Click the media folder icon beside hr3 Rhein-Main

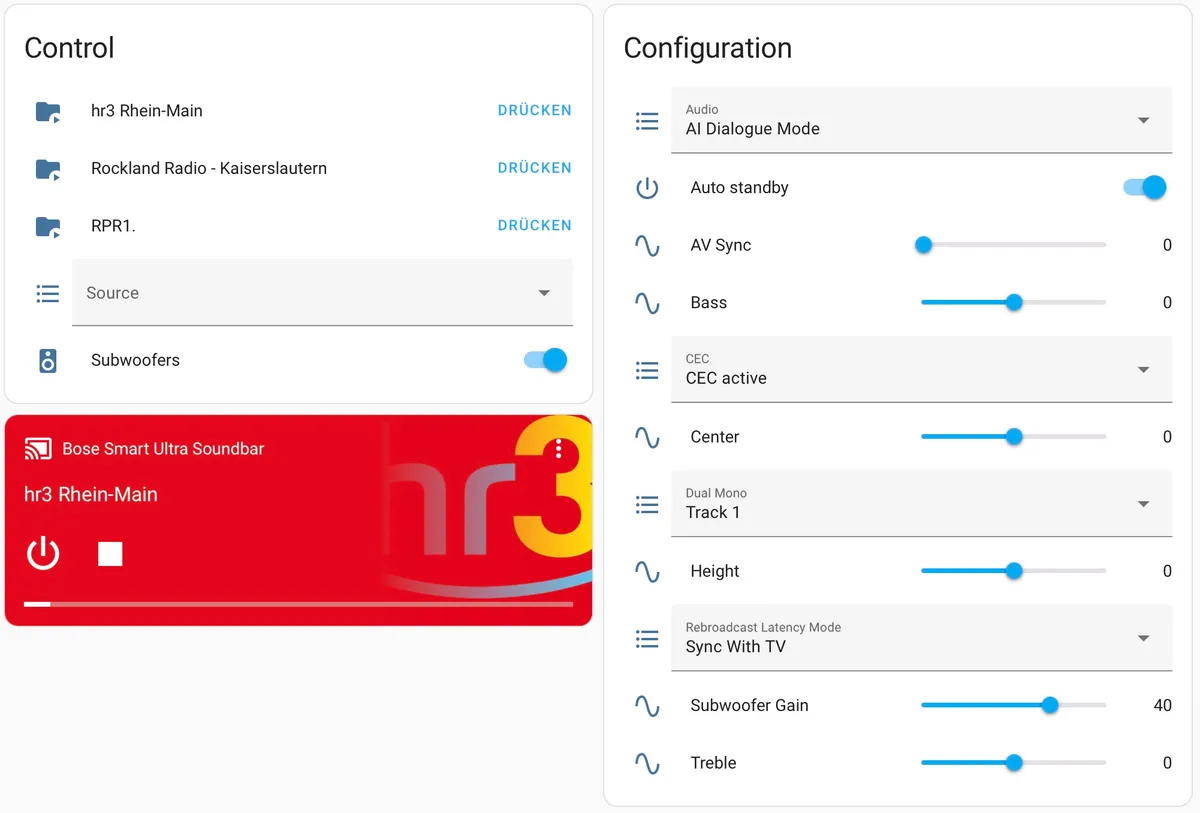48,111
